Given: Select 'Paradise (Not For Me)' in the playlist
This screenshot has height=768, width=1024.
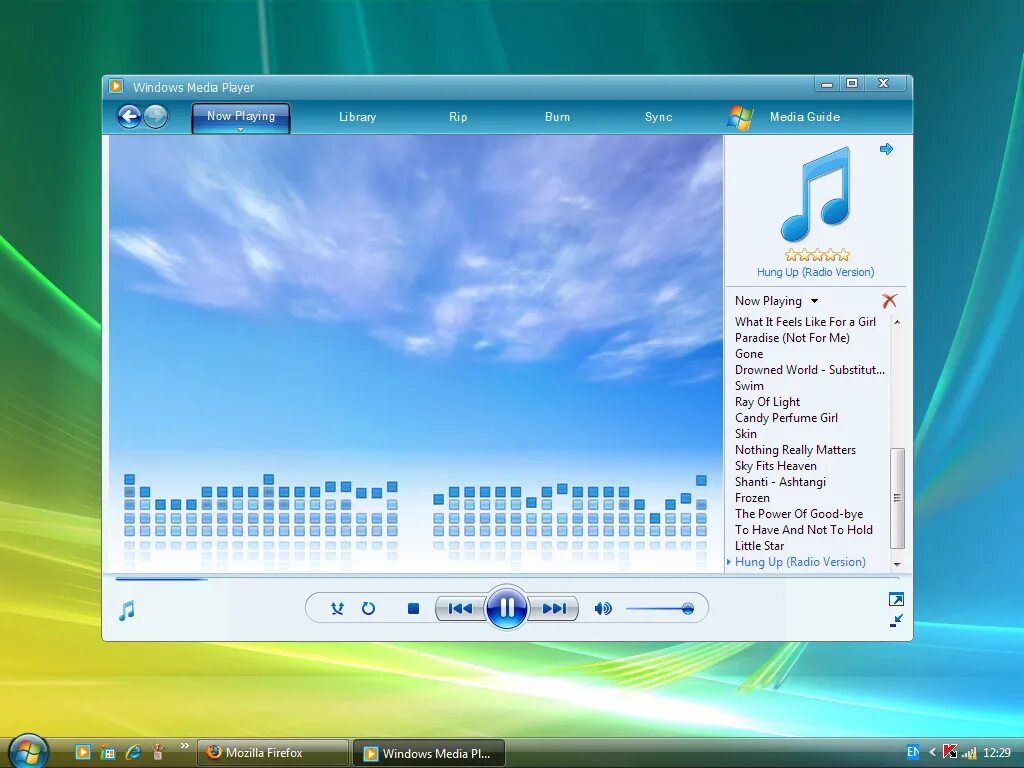Looking at the screenshot, I should 792,338.
